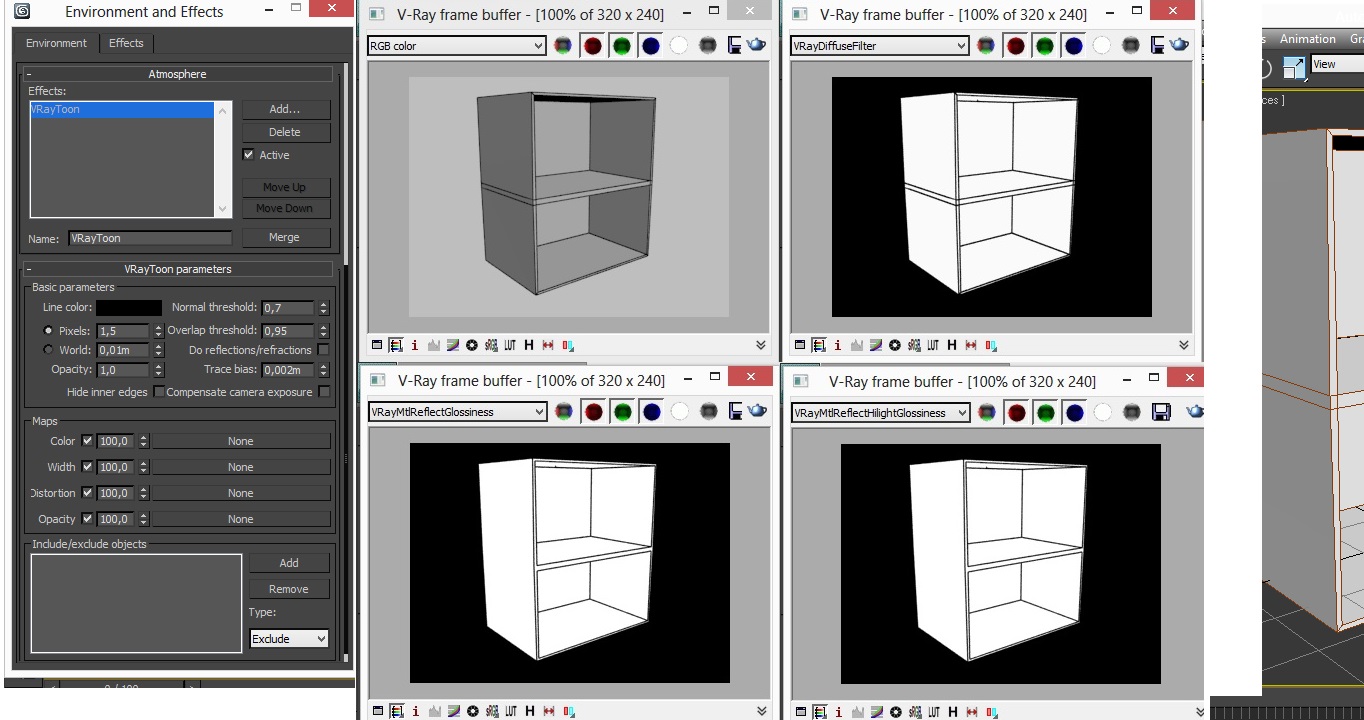The width and height of the screenshot is (1364, 720).
Task: Toggle LUT correction in RGB color window
Action: click(510, 345)
